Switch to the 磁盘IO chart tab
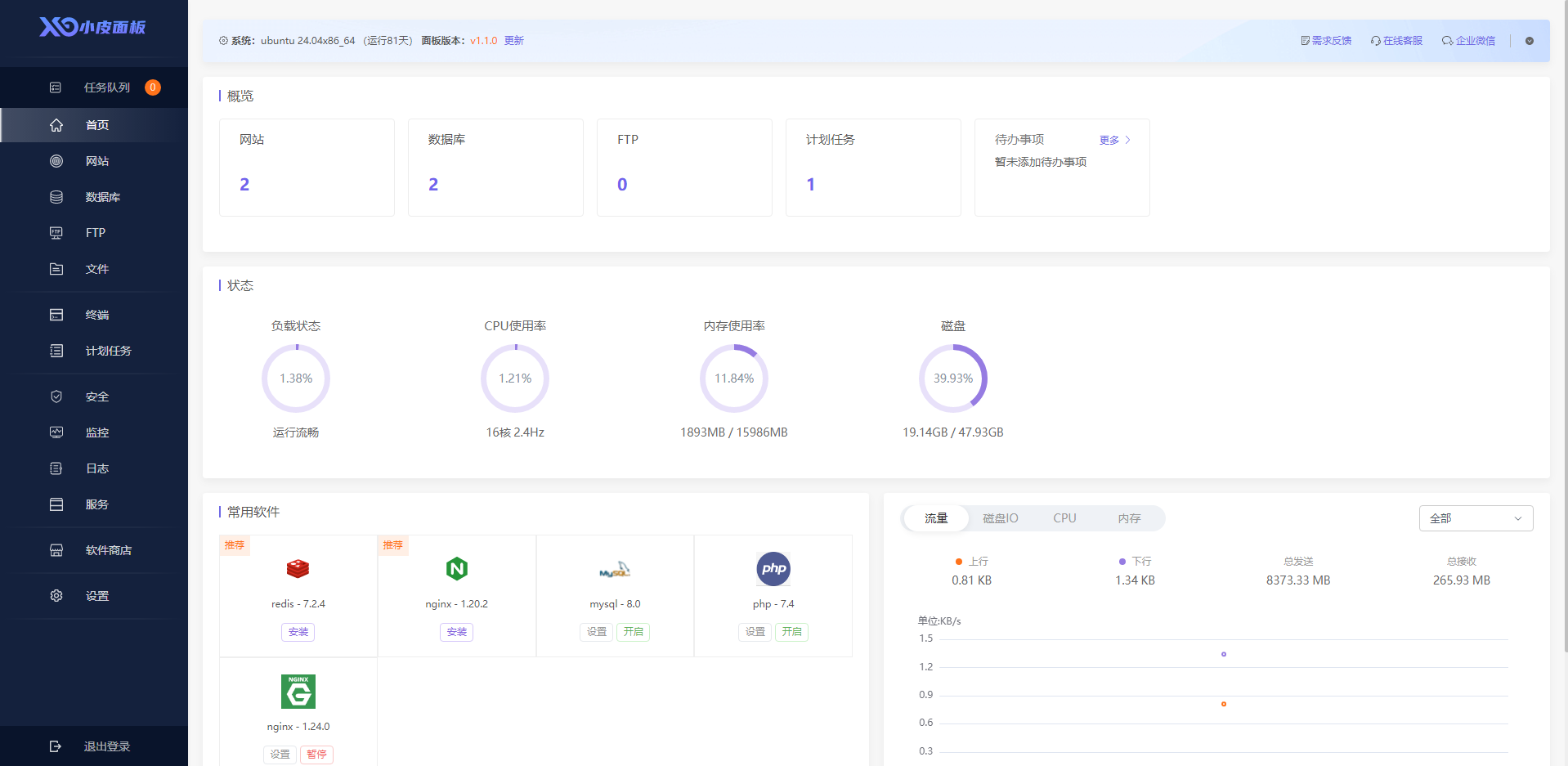This screenshot has width=1568, height=766. coord(1001,518)
